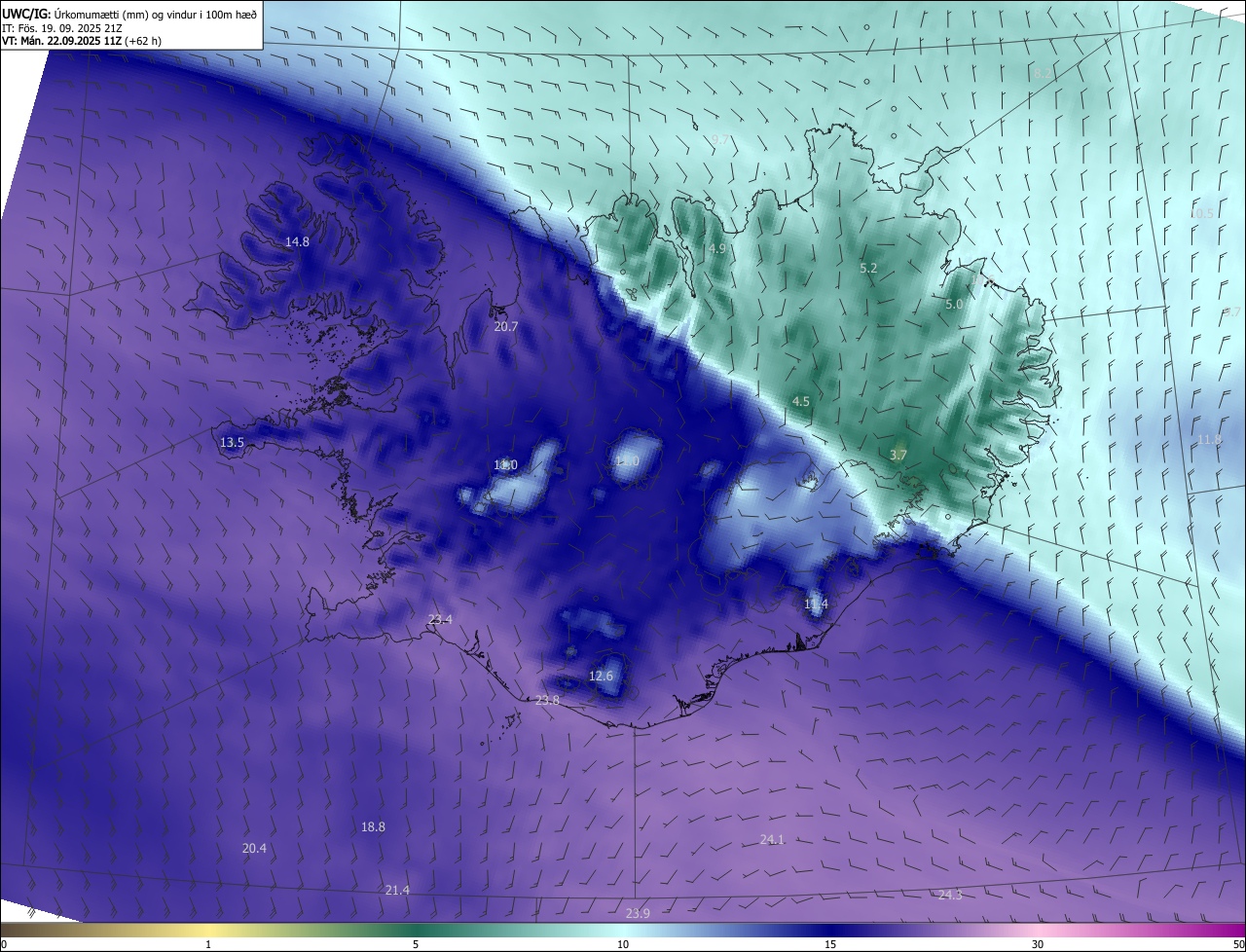Select the 5.0 value in east Iceland

[954, 305]
